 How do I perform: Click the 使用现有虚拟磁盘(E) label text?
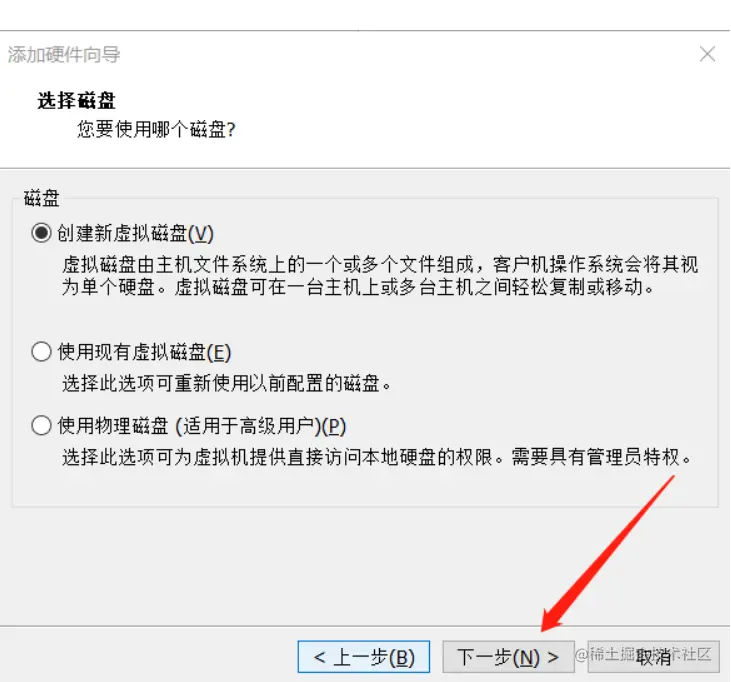(x=144, y=352)
